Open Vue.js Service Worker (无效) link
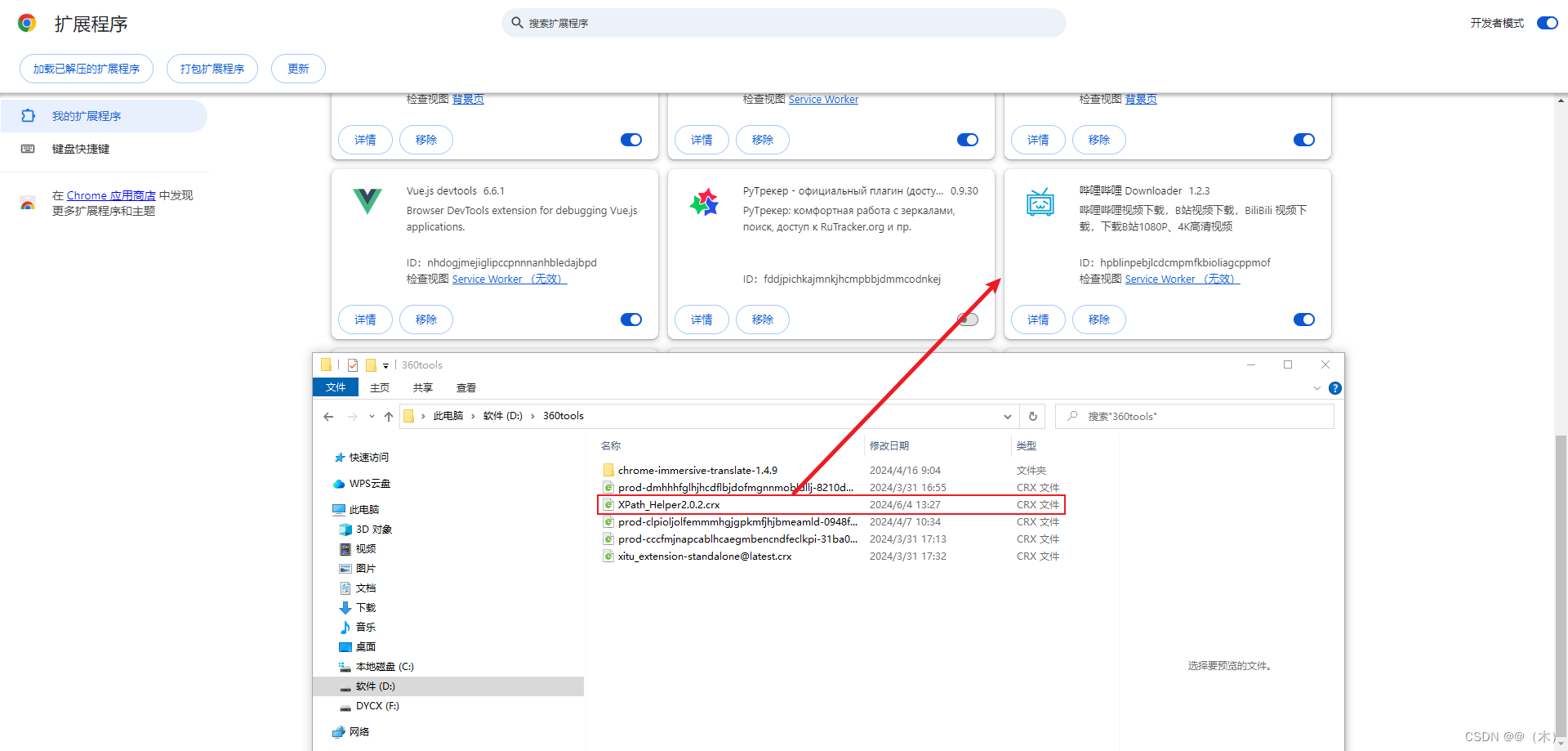The width and height of the screenshot is (1568, 751). [x=510, y=279]
